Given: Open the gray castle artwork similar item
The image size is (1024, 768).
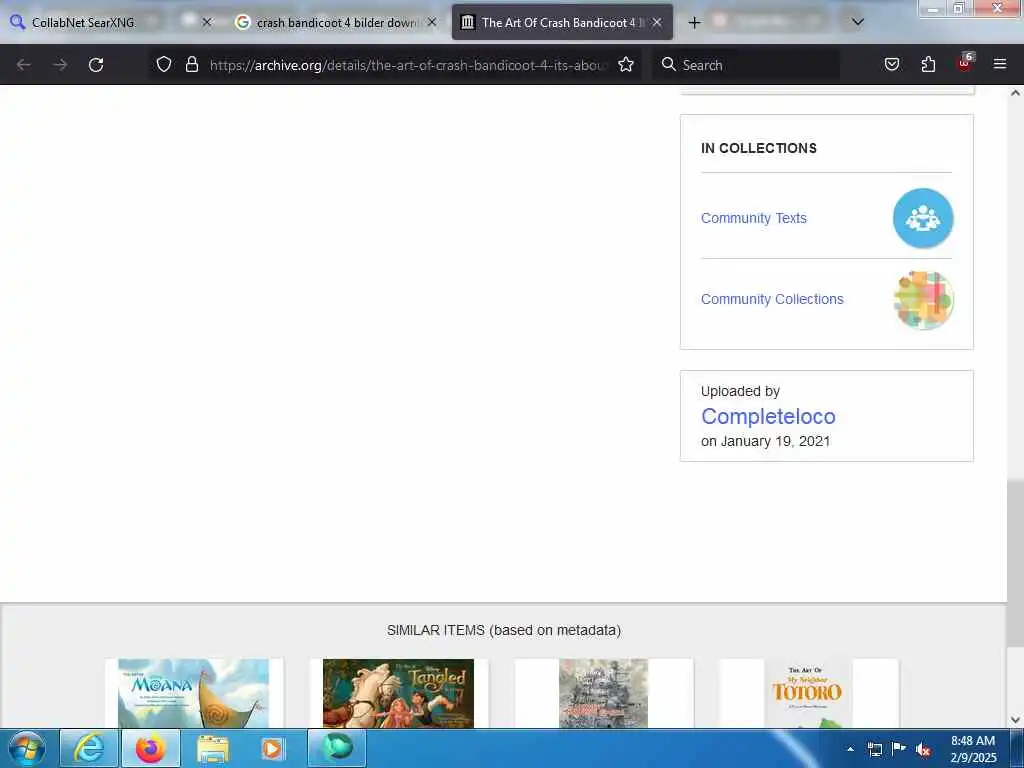Looking at the screenshot, I should click(603, 693).
